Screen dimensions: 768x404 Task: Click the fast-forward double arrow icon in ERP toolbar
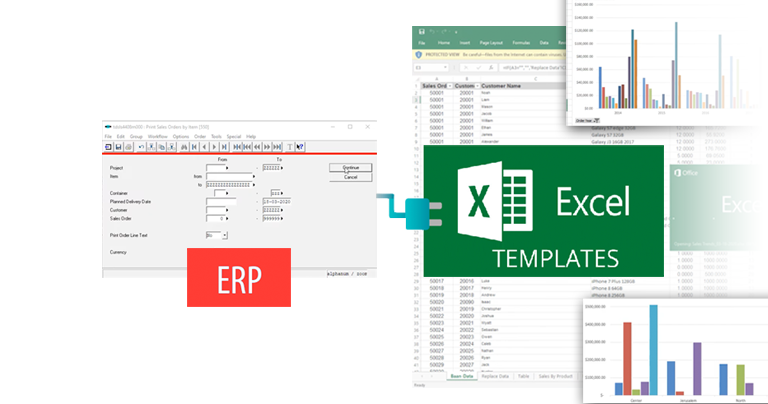click(267, 147)
